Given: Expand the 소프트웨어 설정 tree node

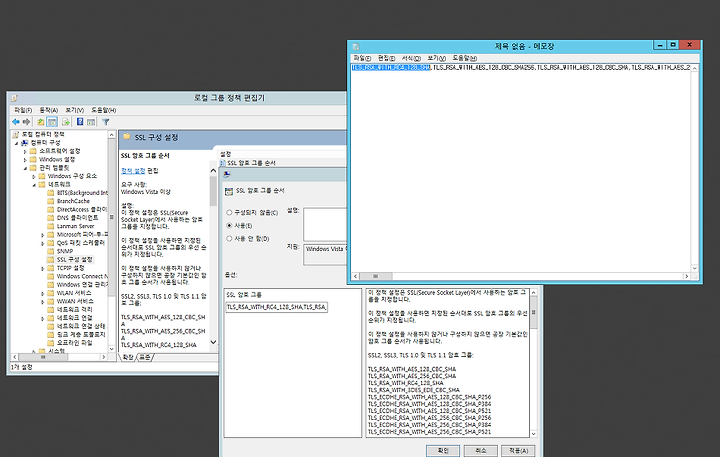Looking at the screenshot, I should coord(25,151).
